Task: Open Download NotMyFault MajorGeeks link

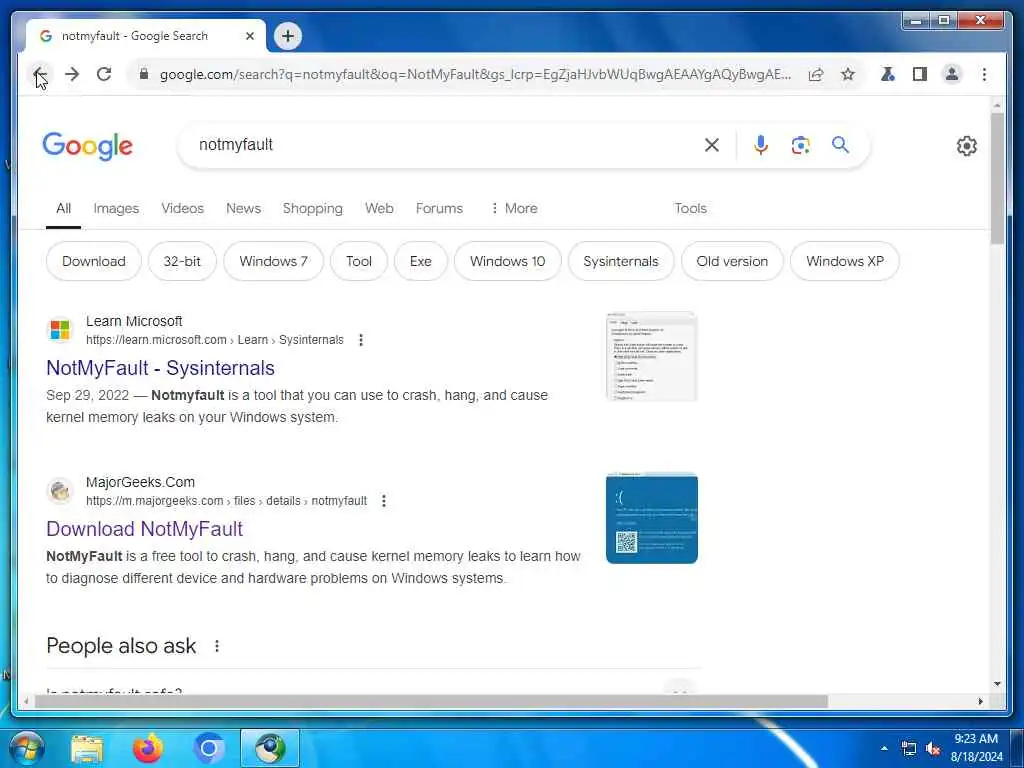Action: (144, 529)
